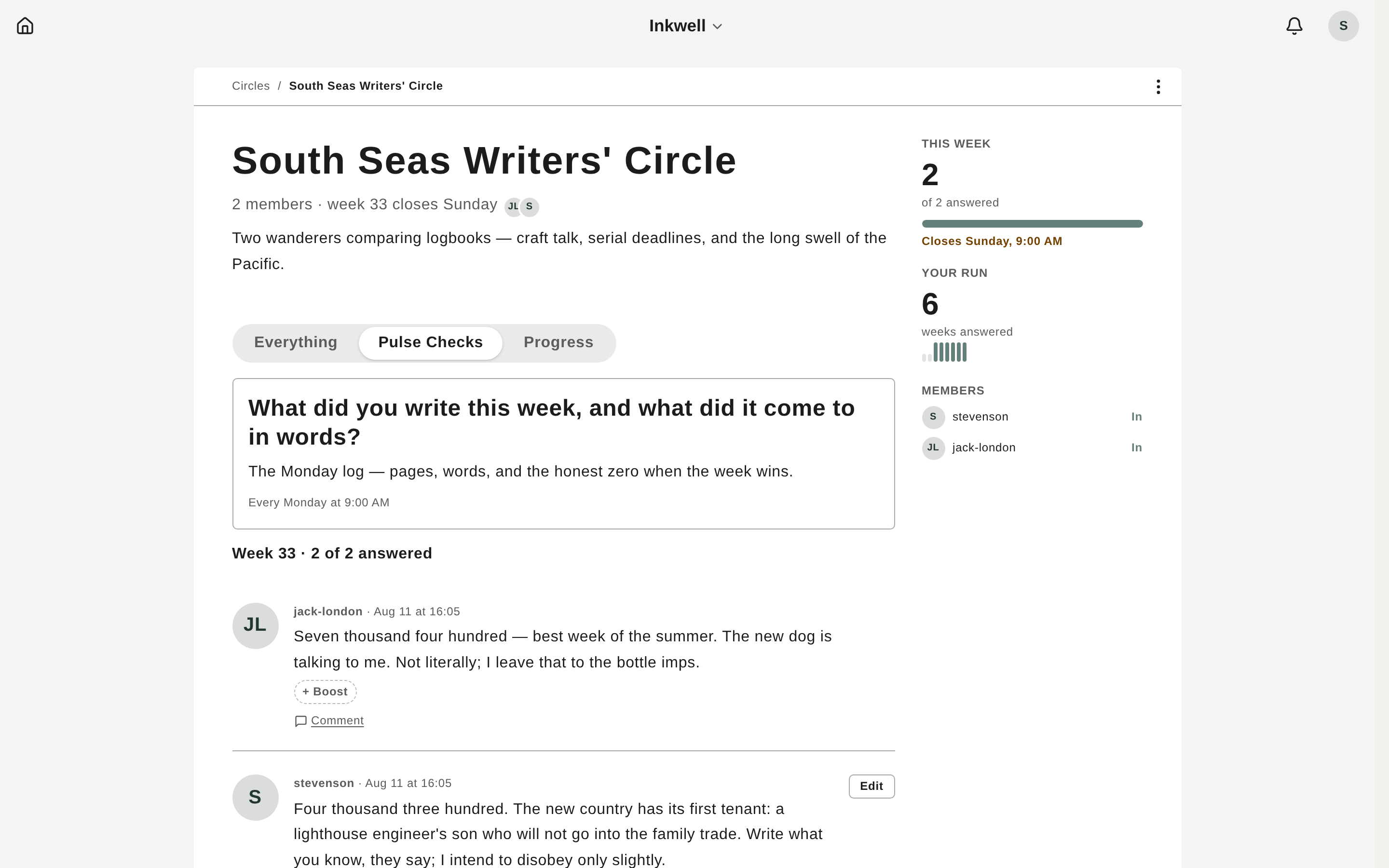This screenshot has height=868, width=1389.
Task: Switch to the Everything tab
Action: (x=296, y=343)
